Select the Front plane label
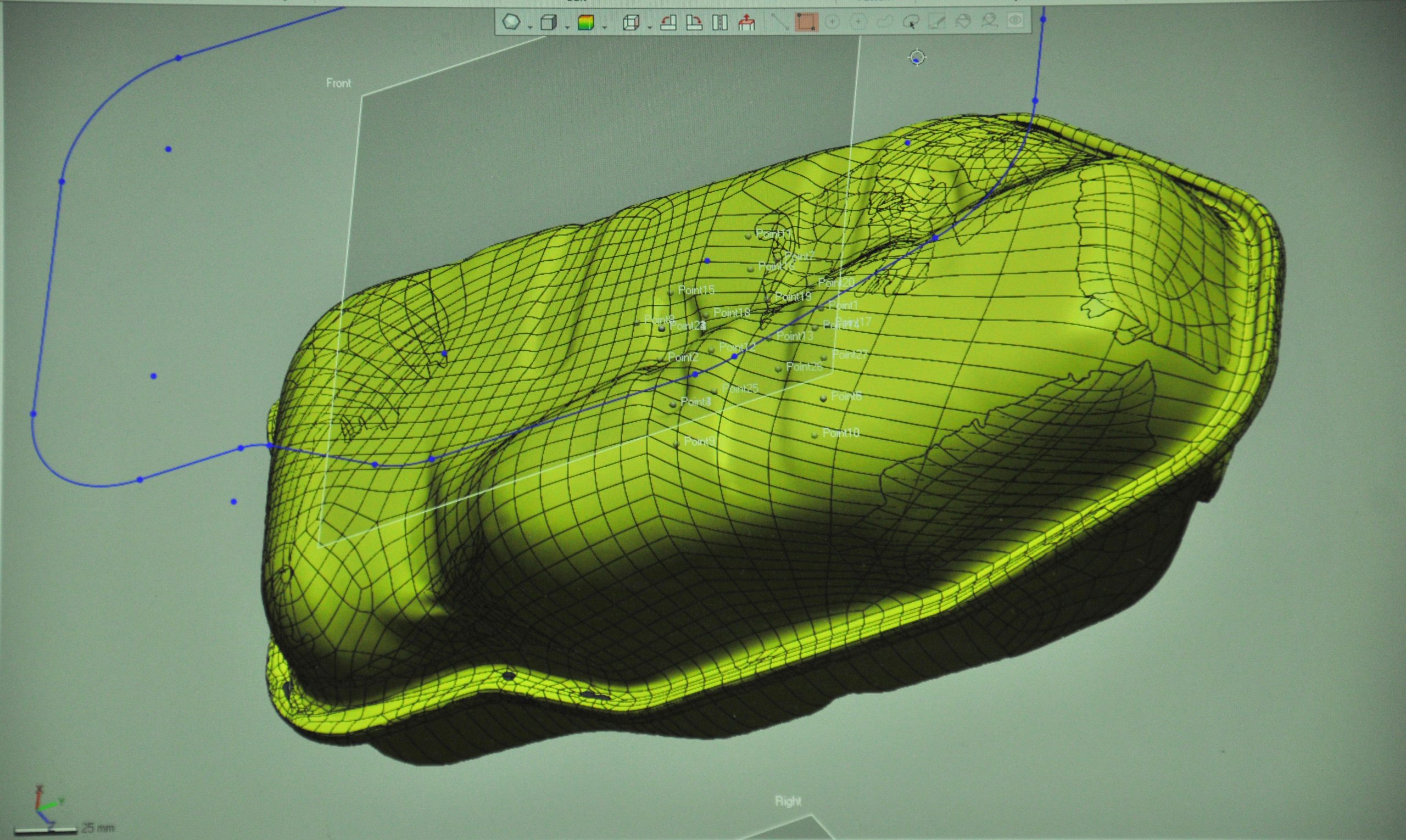 [339, 83]
